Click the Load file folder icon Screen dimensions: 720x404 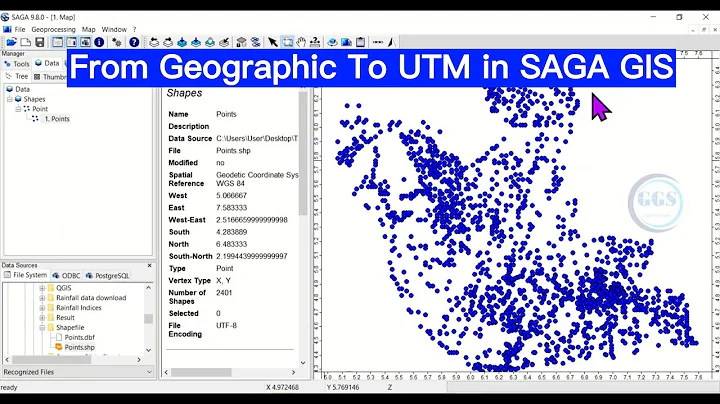point(11,42)
